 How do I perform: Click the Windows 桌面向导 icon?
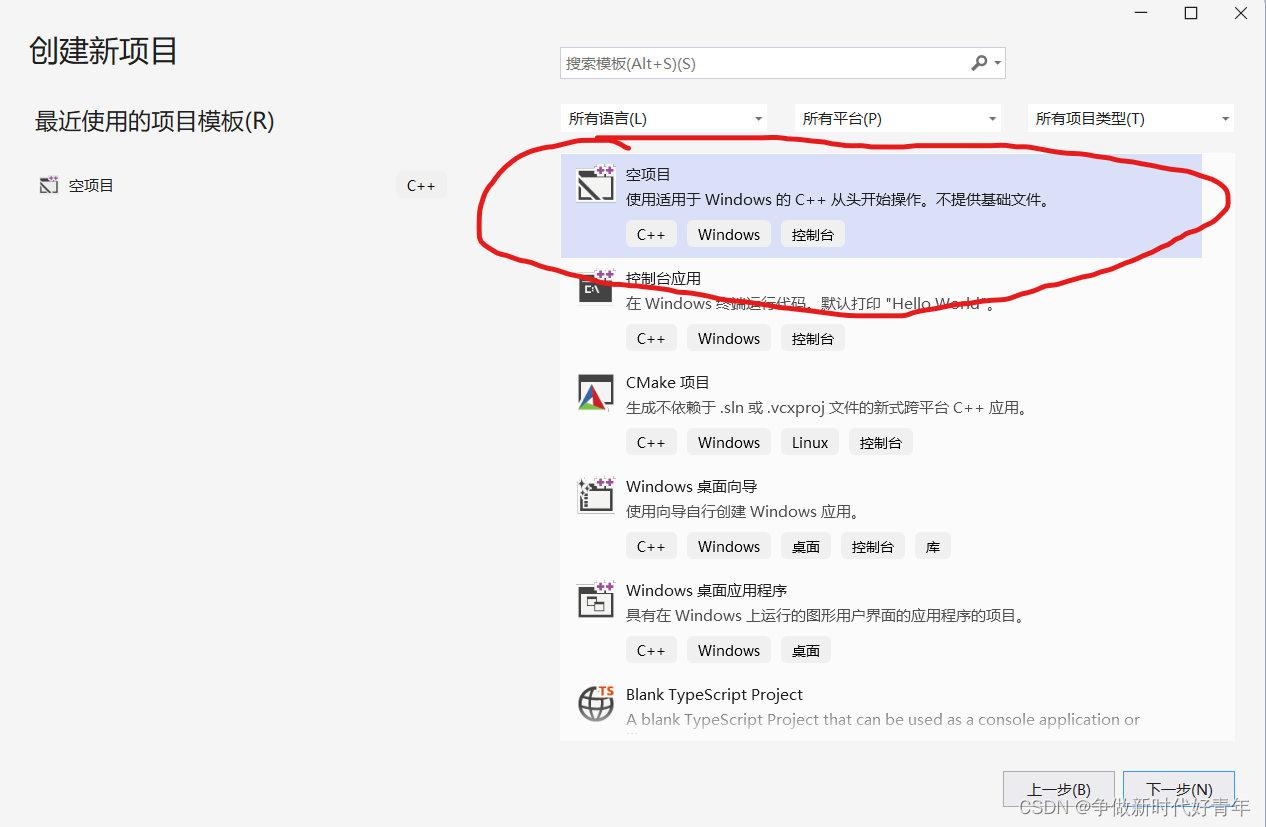pos(596,496)
